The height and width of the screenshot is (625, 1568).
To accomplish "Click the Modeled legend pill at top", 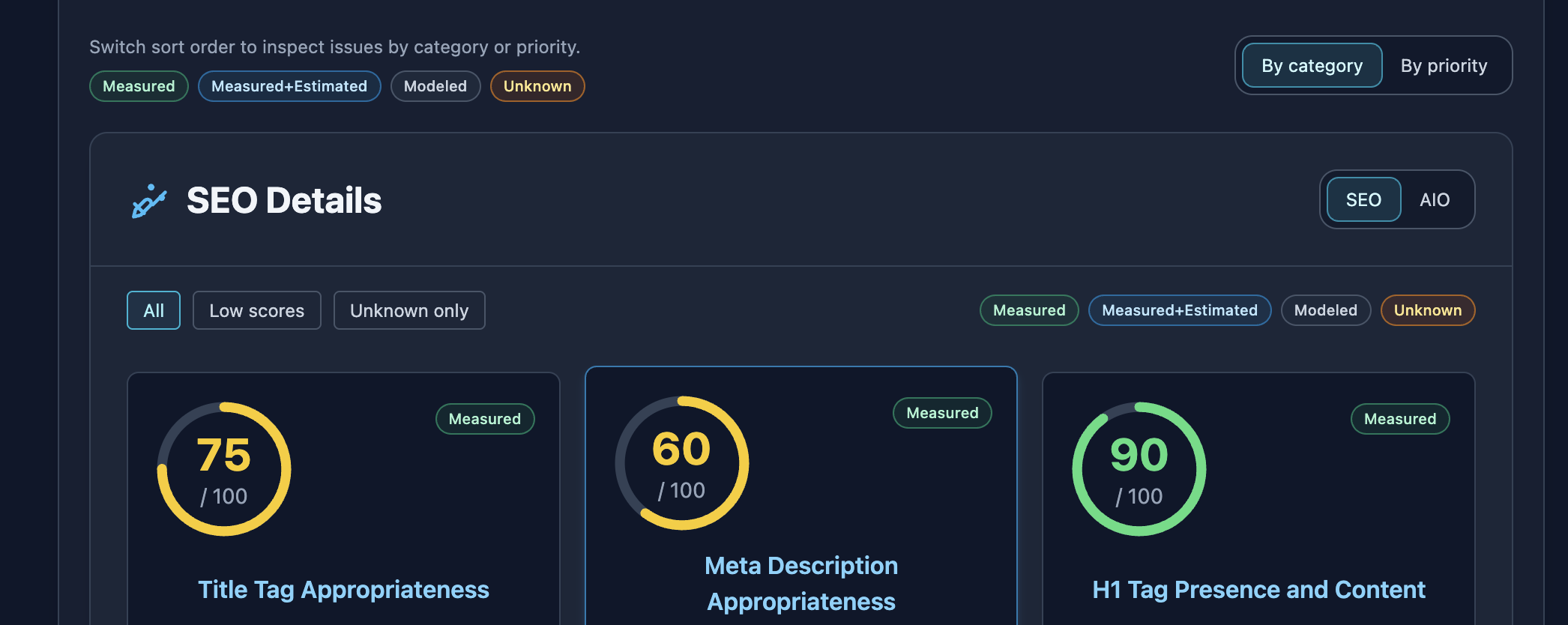I will click(x=435, y=85).
